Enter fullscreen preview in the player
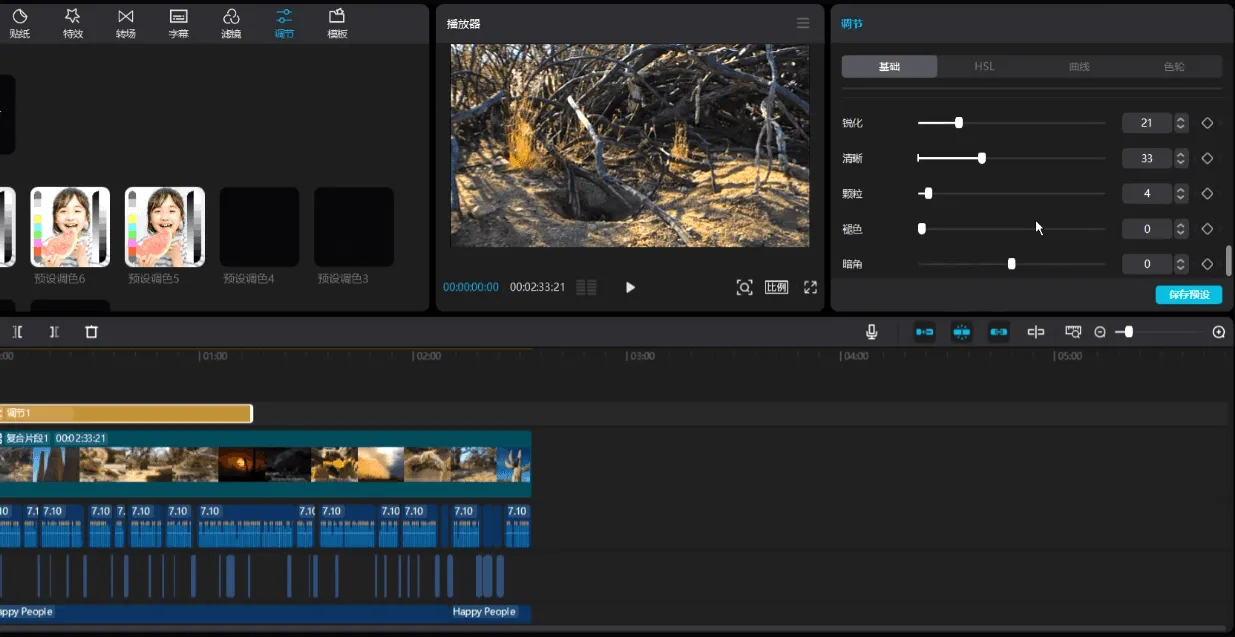This screenshot has height=637, width=1235. click(811, 287)
